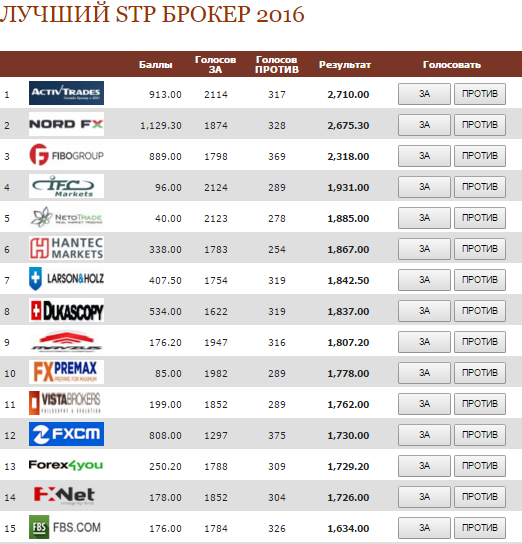
Task: Vote ЗА for FX Premax
Action: [x=424, y=373]
